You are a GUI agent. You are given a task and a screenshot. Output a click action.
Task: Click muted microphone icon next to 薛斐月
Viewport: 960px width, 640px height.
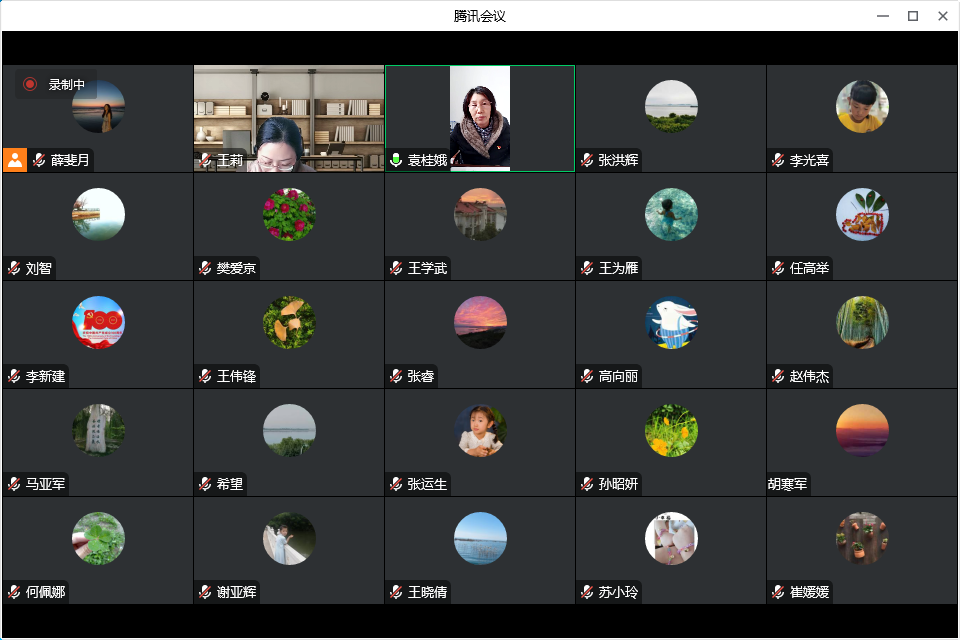coord(39,160)
